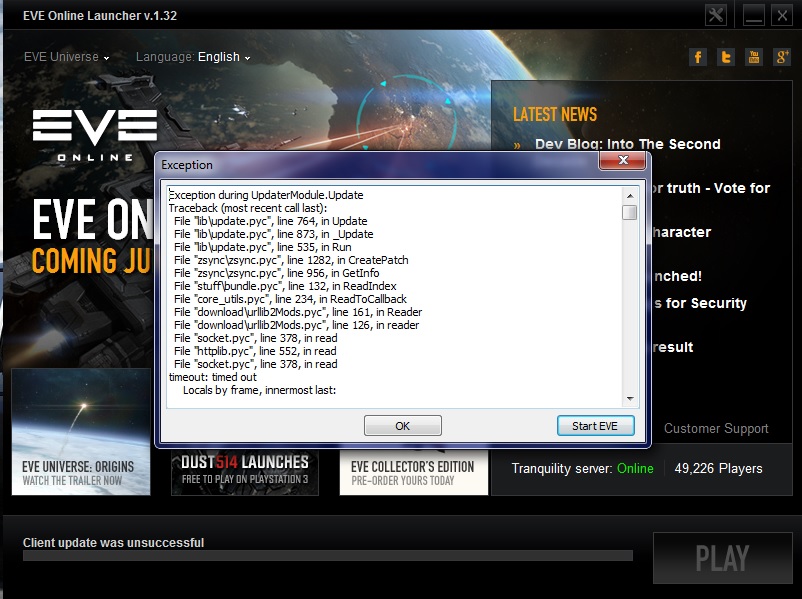Close the EVE Online Launcher window
Viewport: 802px width, 599px height.
[x=782, y=15]
